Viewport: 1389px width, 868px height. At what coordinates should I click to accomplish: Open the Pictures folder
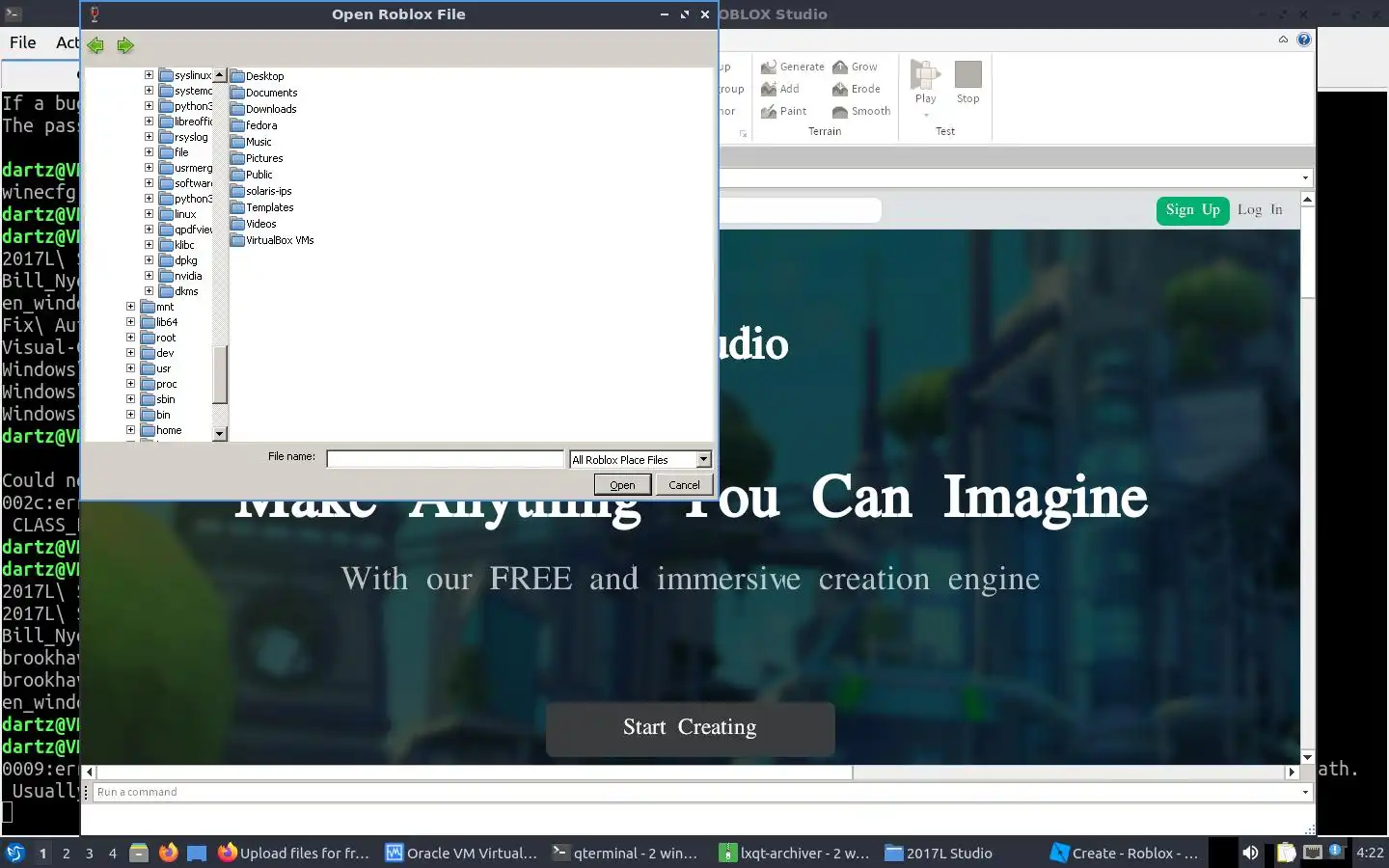257,158
